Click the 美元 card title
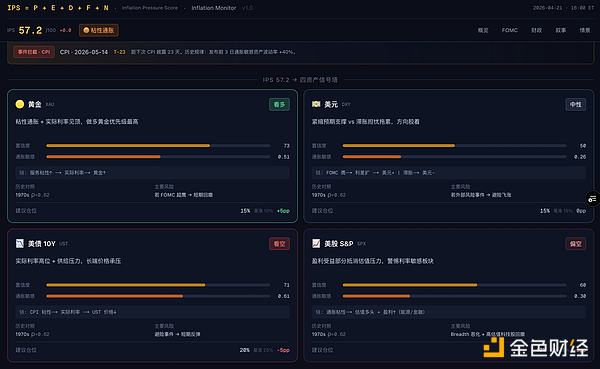Image resolution: width=600 pixels, height=369 pixels. pyautogui.click(x=331, y=104)
